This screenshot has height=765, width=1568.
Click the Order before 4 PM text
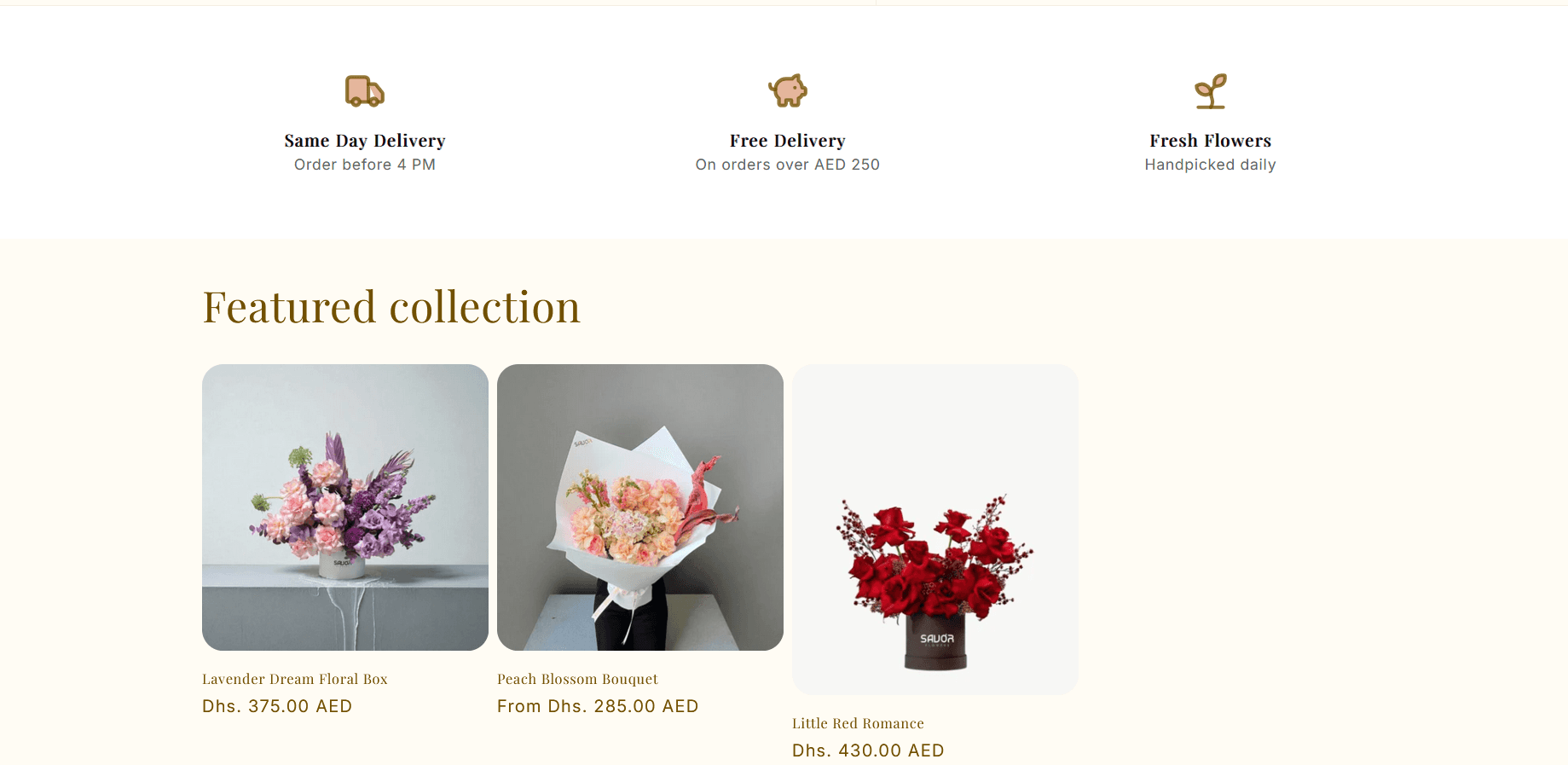365,165
